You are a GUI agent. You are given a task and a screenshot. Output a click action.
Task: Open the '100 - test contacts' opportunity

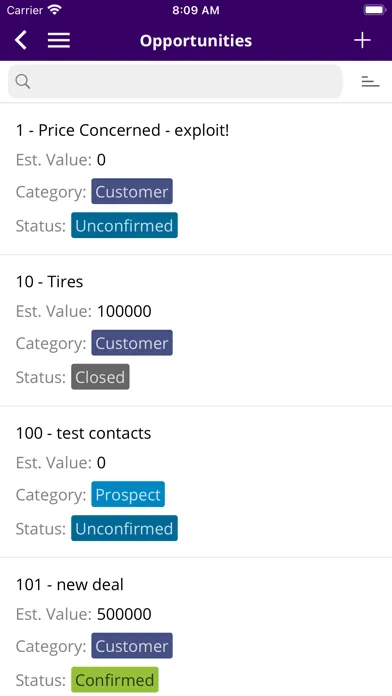[196, 482]
